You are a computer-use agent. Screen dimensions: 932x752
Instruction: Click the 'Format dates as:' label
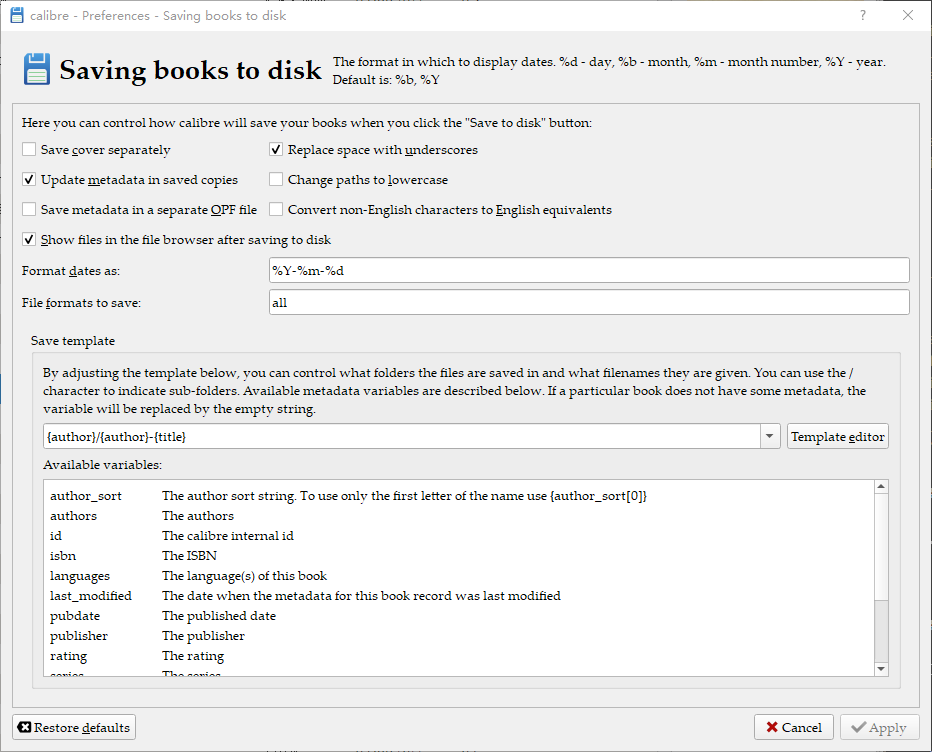[71, 271]
